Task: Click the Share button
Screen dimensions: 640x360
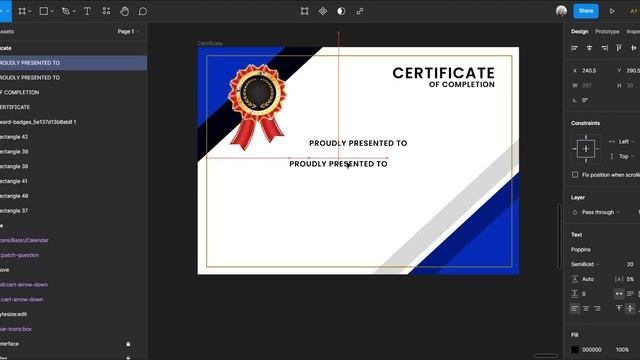Action: (586, 11)
